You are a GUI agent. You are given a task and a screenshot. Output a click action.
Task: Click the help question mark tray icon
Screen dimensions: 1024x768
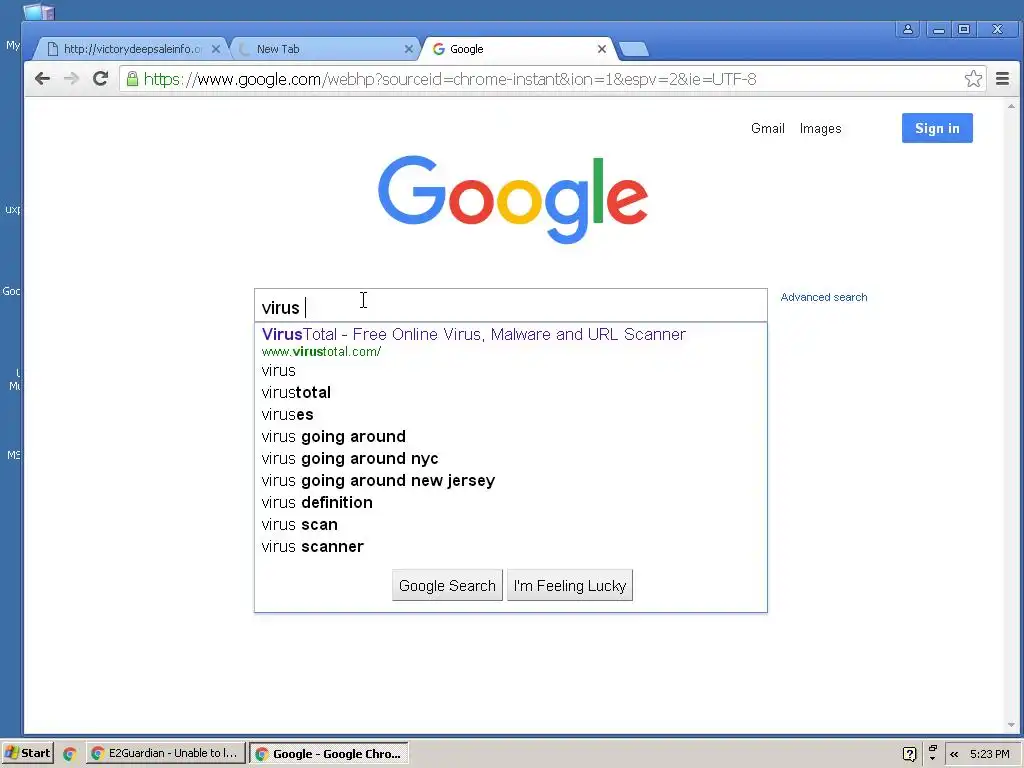909,754
